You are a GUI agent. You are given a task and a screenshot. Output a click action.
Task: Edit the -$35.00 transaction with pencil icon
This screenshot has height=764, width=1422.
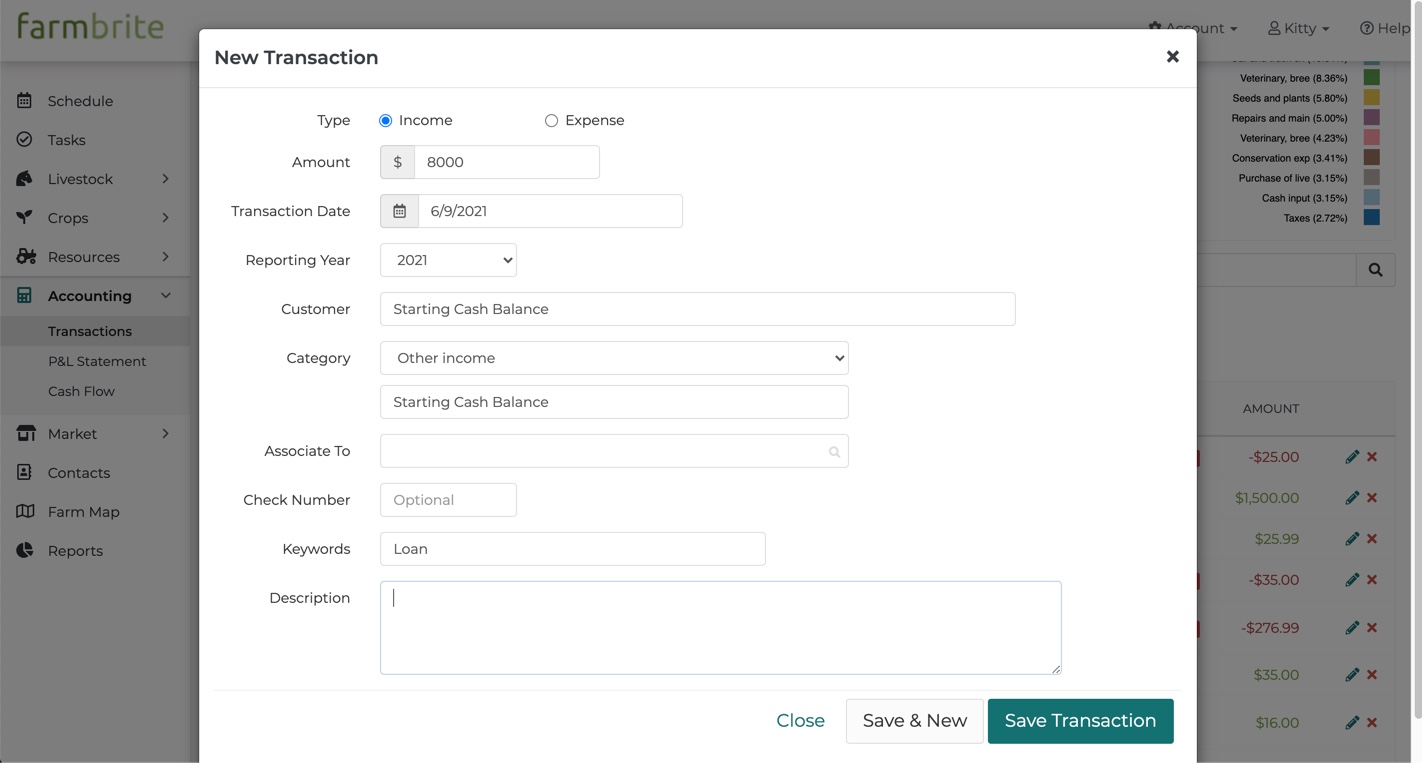click(x=1352, y=580)
